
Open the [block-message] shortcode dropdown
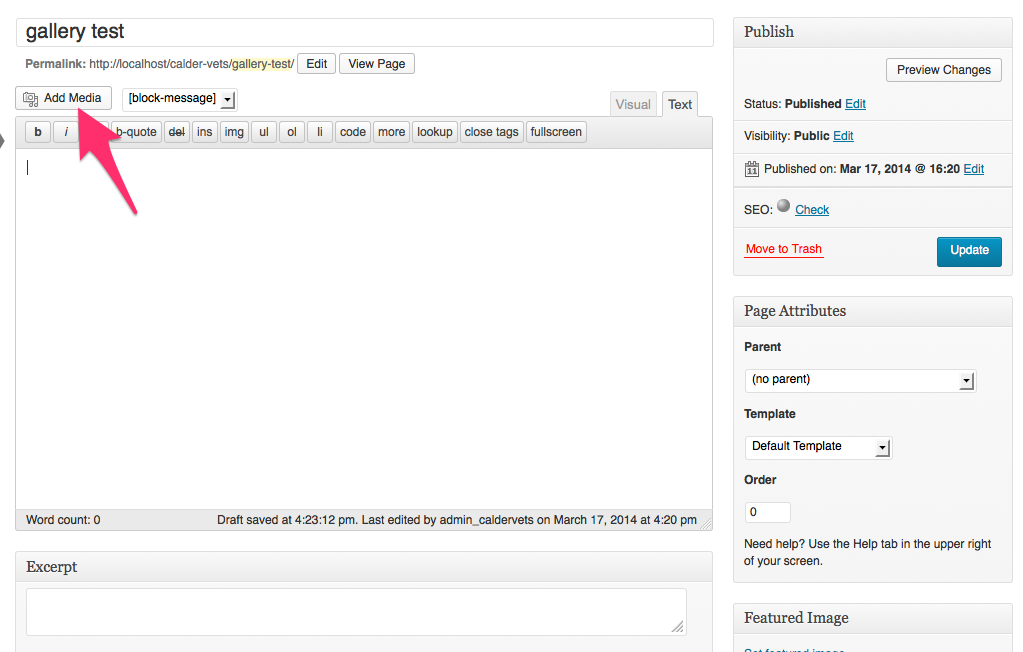click(179, 99)
